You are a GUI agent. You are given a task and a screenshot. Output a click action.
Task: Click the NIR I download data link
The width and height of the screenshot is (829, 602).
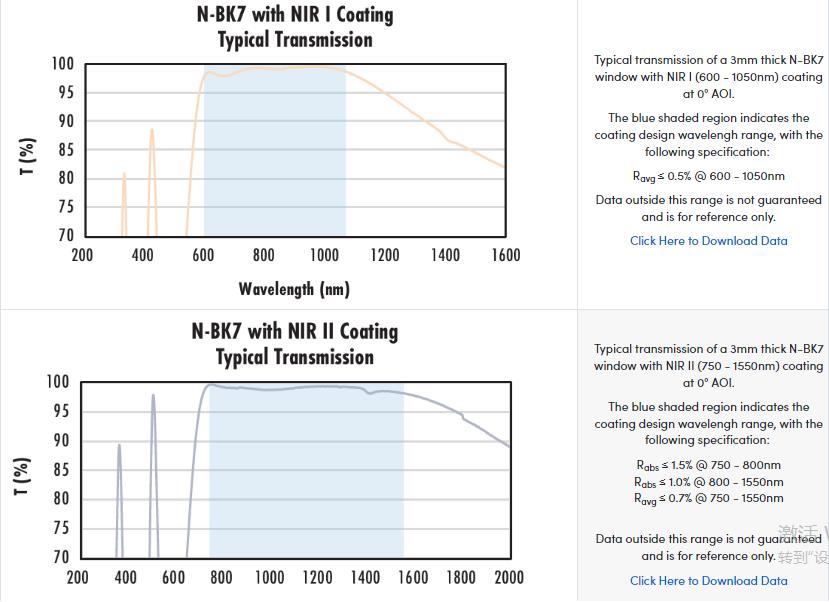coord(708,241)
